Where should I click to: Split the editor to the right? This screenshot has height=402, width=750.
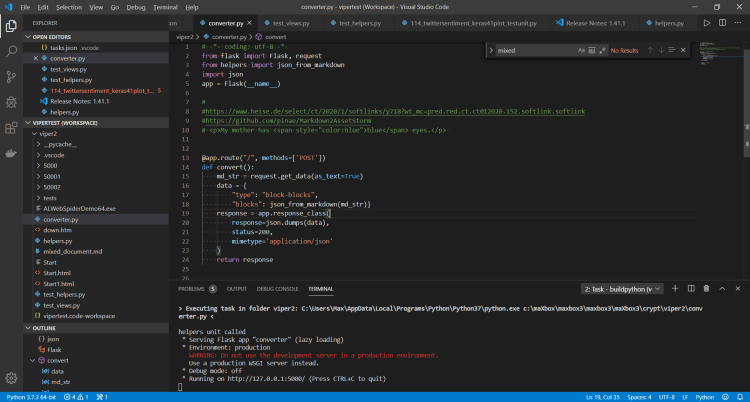tap(722, 23)
